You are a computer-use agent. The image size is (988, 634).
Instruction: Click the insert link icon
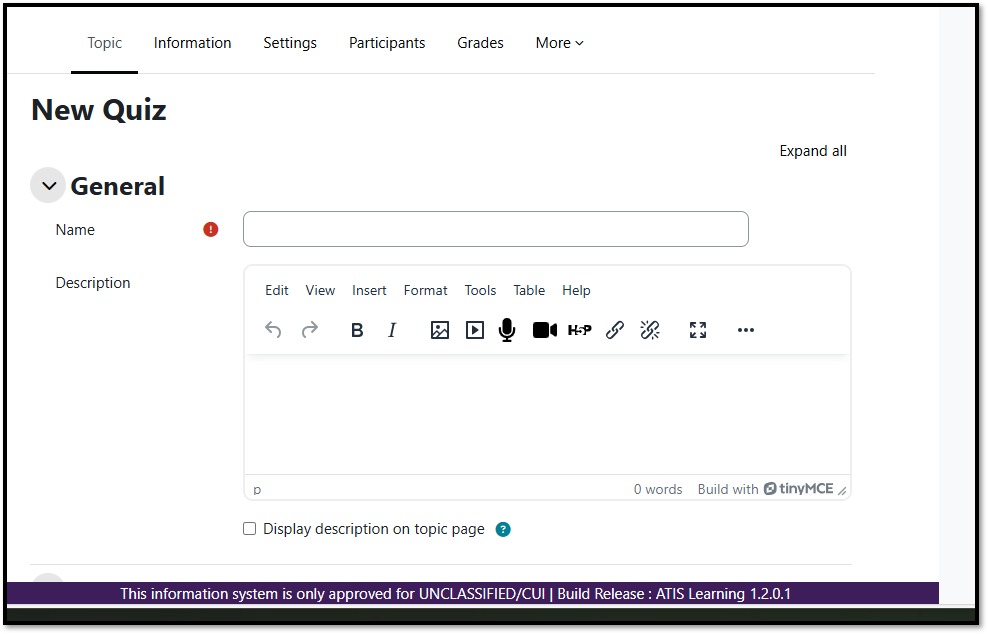pos(615,330)
